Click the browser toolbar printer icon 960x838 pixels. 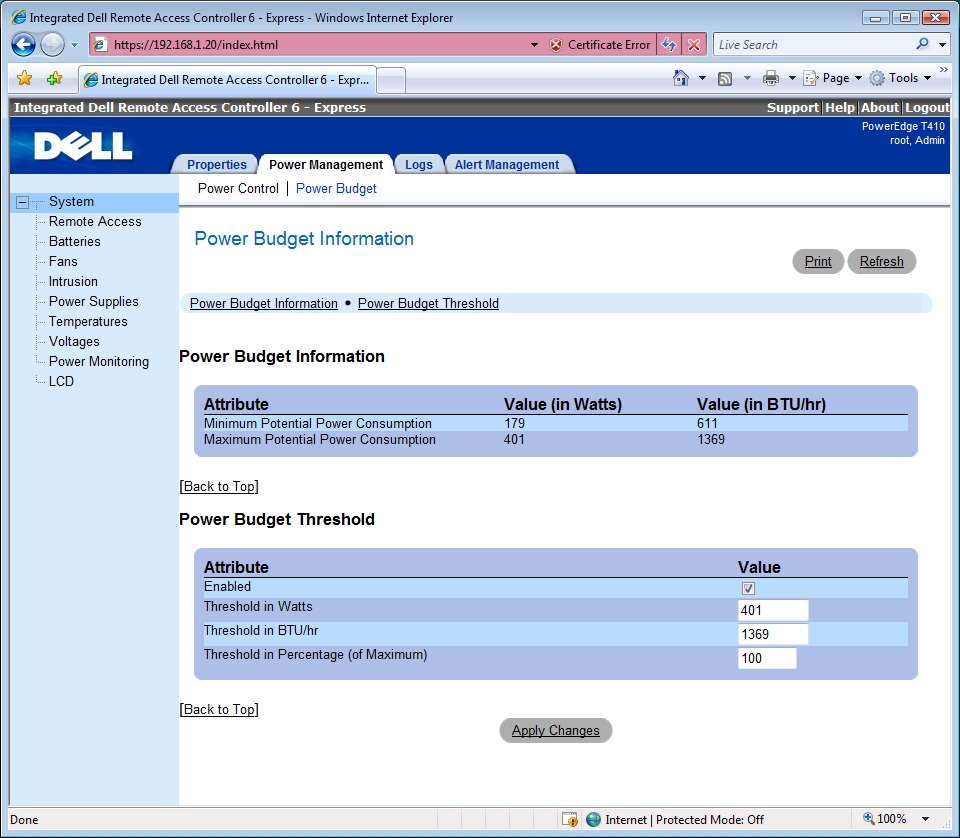tap(771, 78)
